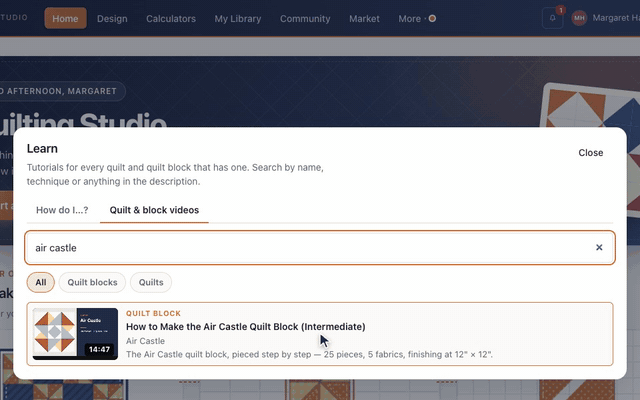Viewport: 640px width, 400px height.
Task: Switch to the How do I...? tab
Action: (x=62, y=210)
